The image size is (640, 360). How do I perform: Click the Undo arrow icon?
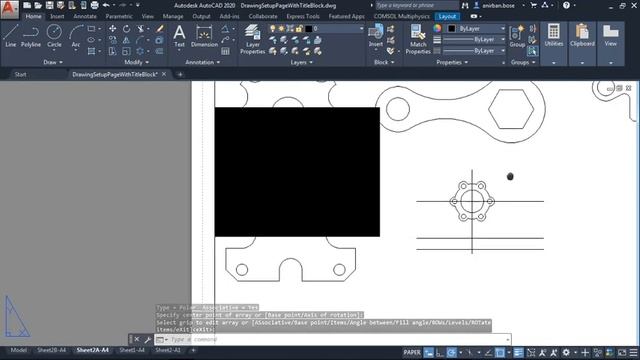[106, 5]
